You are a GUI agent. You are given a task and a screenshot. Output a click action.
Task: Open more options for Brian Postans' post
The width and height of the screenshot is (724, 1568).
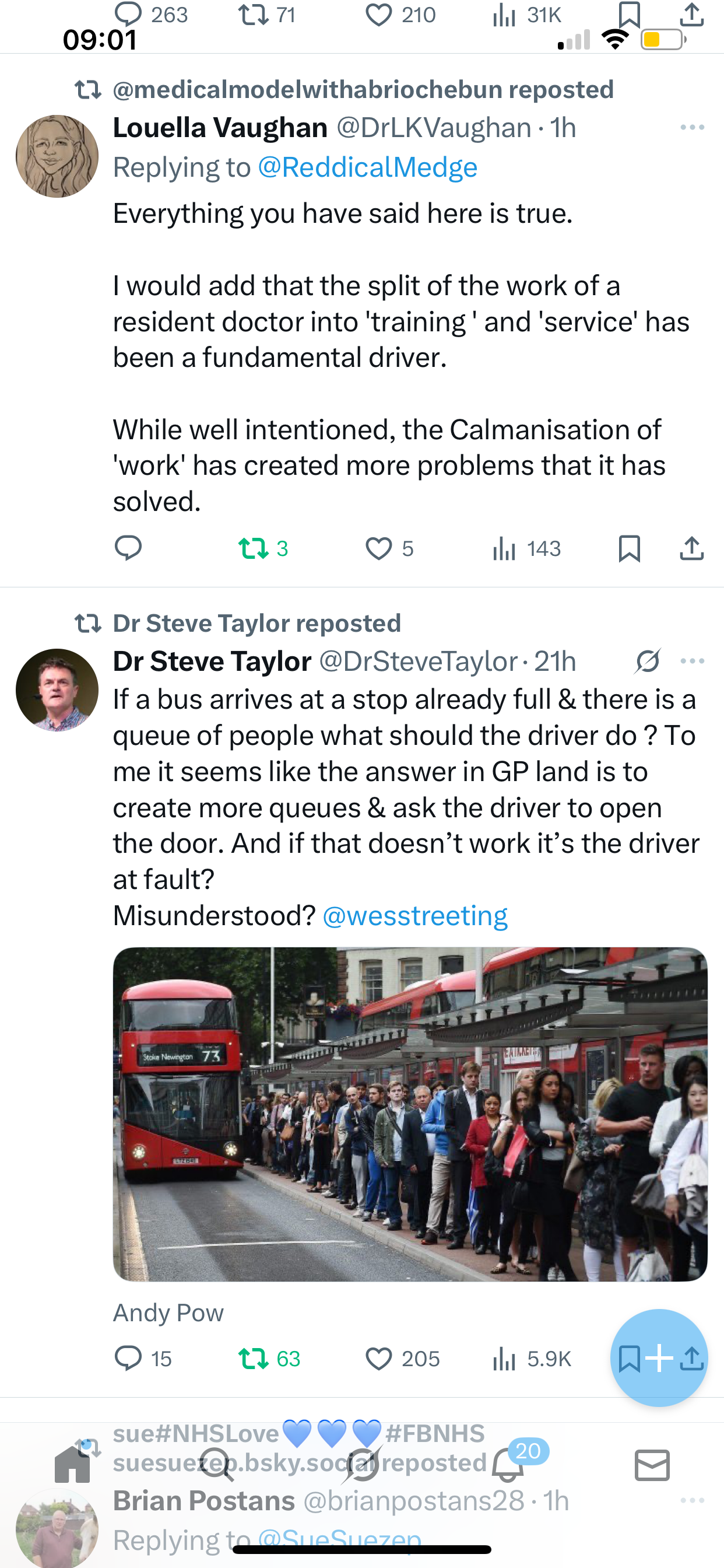click(693, 1501)
